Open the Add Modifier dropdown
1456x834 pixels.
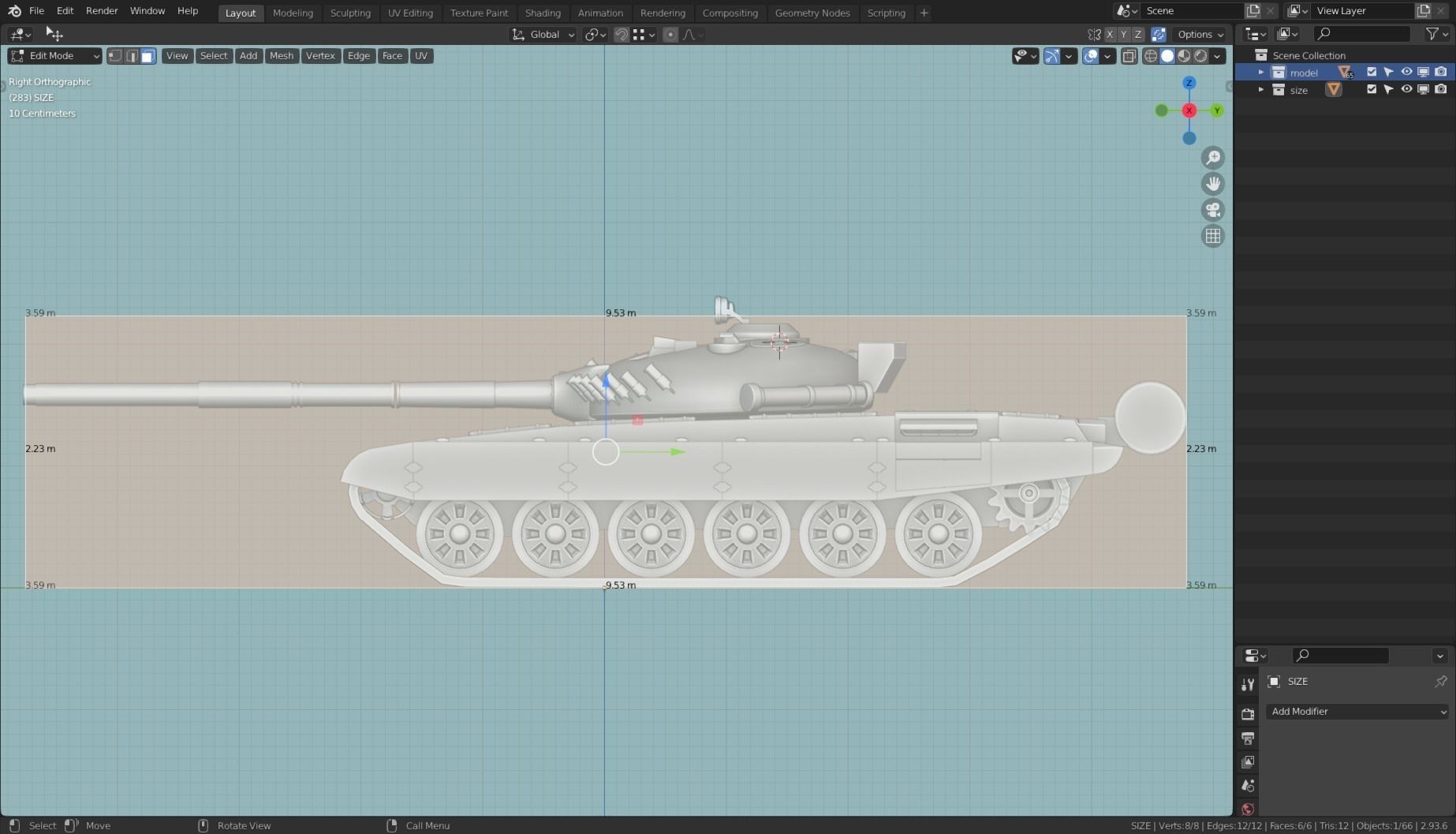[x=1358, y=712]
